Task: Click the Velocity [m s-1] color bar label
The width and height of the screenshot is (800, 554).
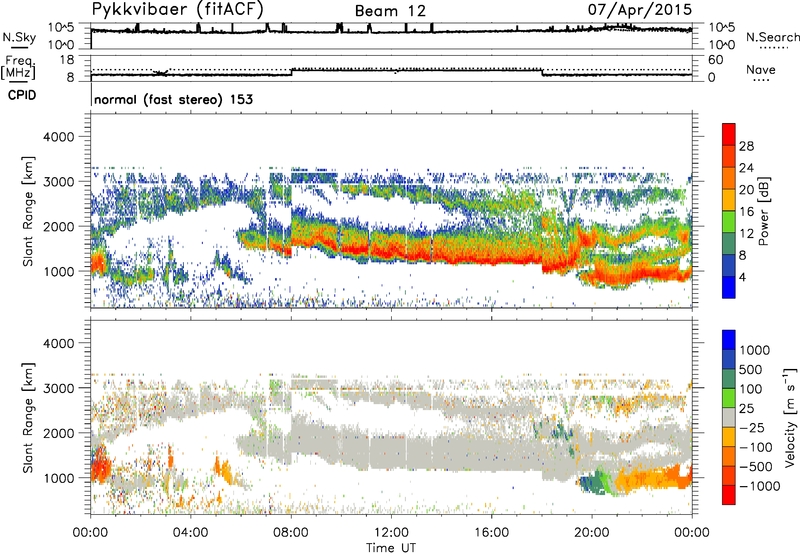Action: coord(790,417)
